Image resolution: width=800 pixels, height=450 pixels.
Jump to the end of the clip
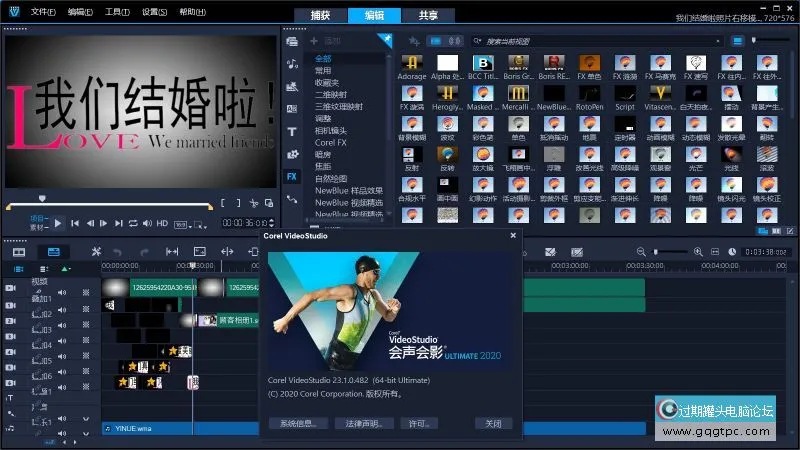coord(118,223)
